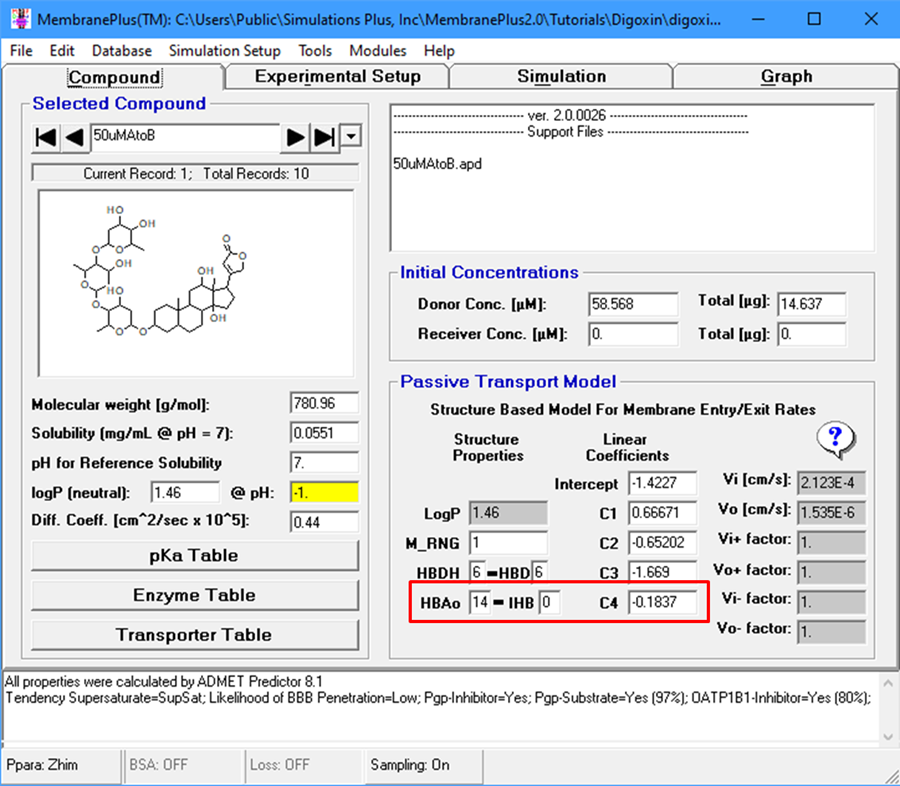Click the Donor Conc. field
Screen dimensions: 900x786
633,304
